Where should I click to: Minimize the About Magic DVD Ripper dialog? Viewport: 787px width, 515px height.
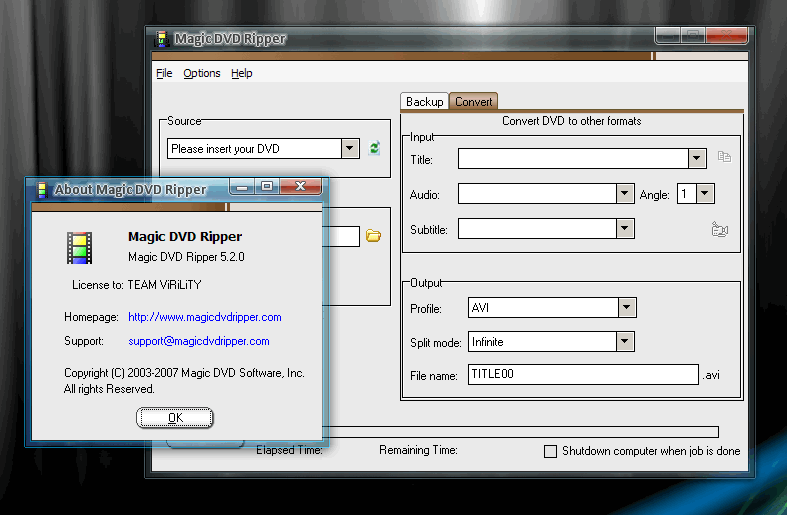tap(242, 186)
